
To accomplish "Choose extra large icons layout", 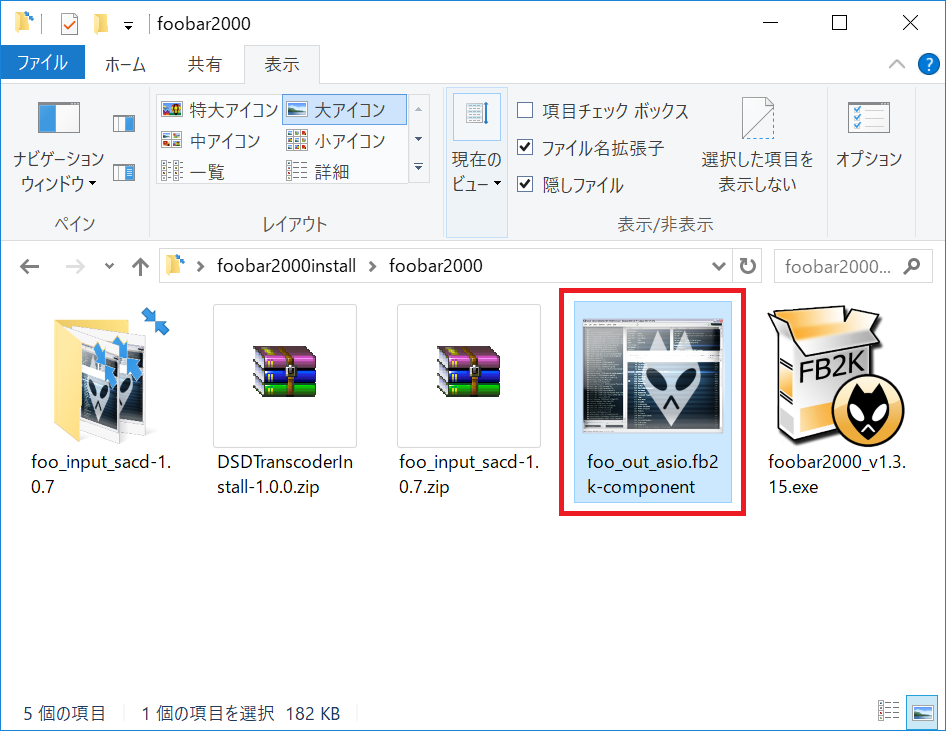I will pyautogui.click(x=220, y=110).
